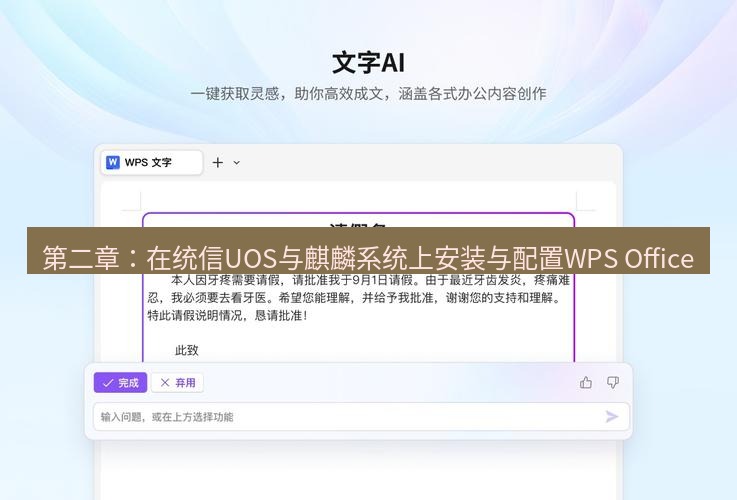The image size is (737, 500).
Task: Add a new tab with plus icon
Action: click(x=218, y=163)
